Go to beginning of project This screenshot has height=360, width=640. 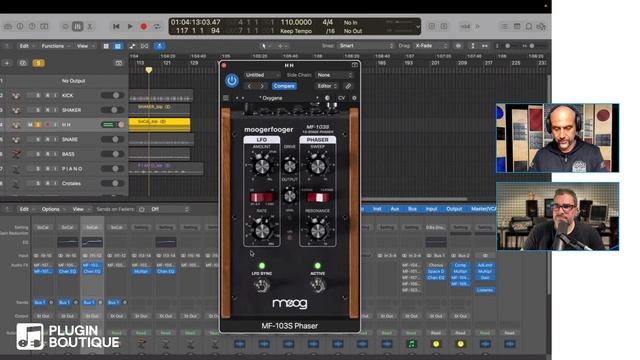click(x=116, y=27)
